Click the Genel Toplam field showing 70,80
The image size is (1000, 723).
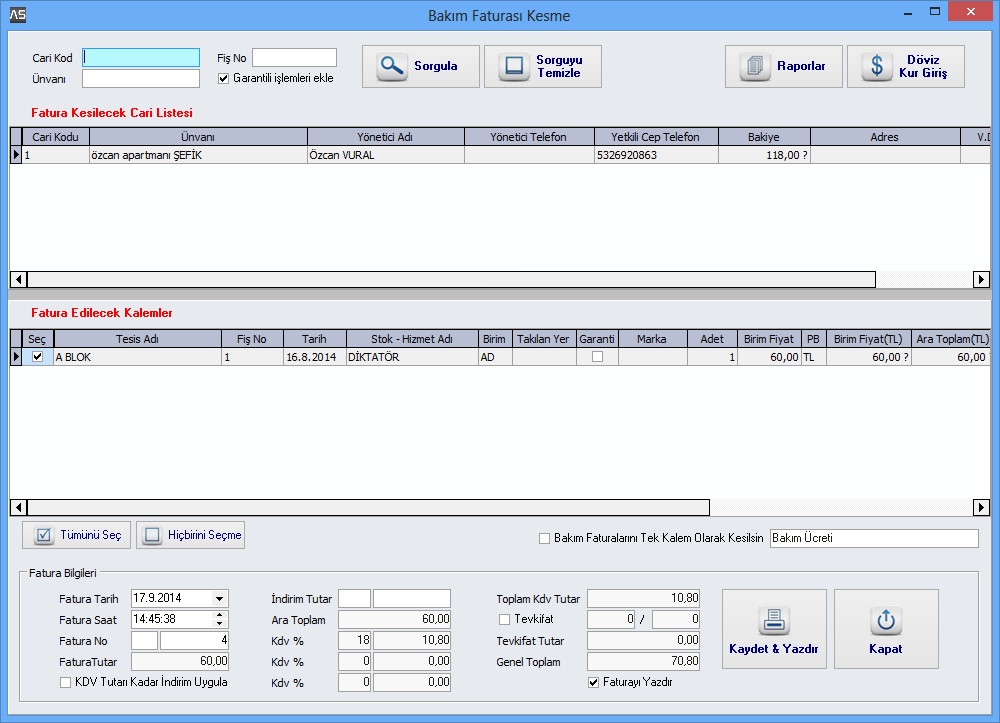click(643, 661)
